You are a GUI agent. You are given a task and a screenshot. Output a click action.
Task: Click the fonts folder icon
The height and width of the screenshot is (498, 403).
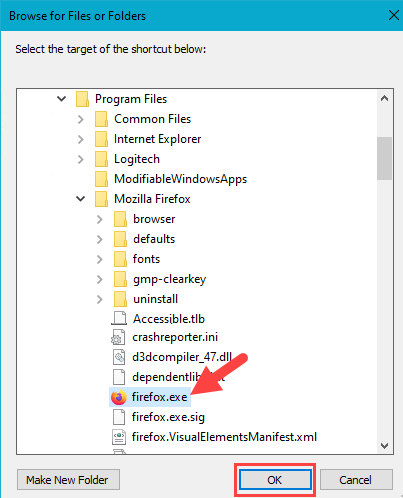120,259
